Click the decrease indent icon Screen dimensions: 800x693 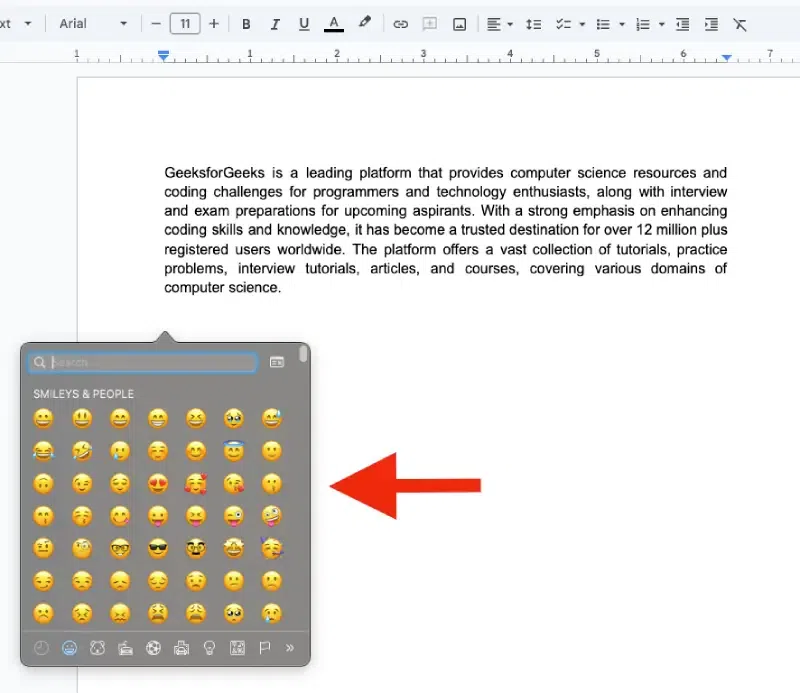point(683,24)
